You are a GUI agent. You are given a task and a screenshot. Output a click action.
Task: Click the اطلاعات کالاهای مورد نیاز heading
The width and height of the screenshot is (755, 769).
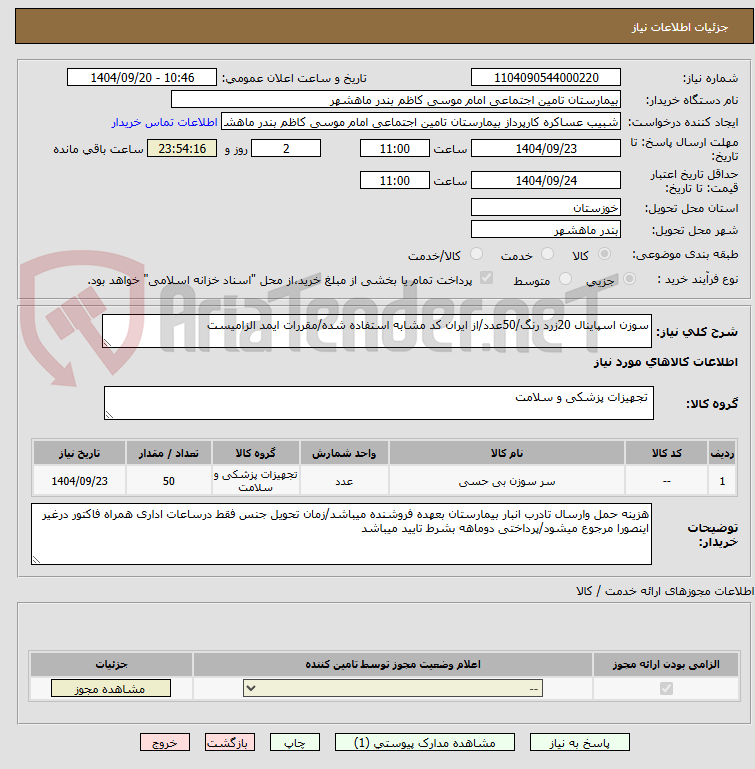coord(665,362)
